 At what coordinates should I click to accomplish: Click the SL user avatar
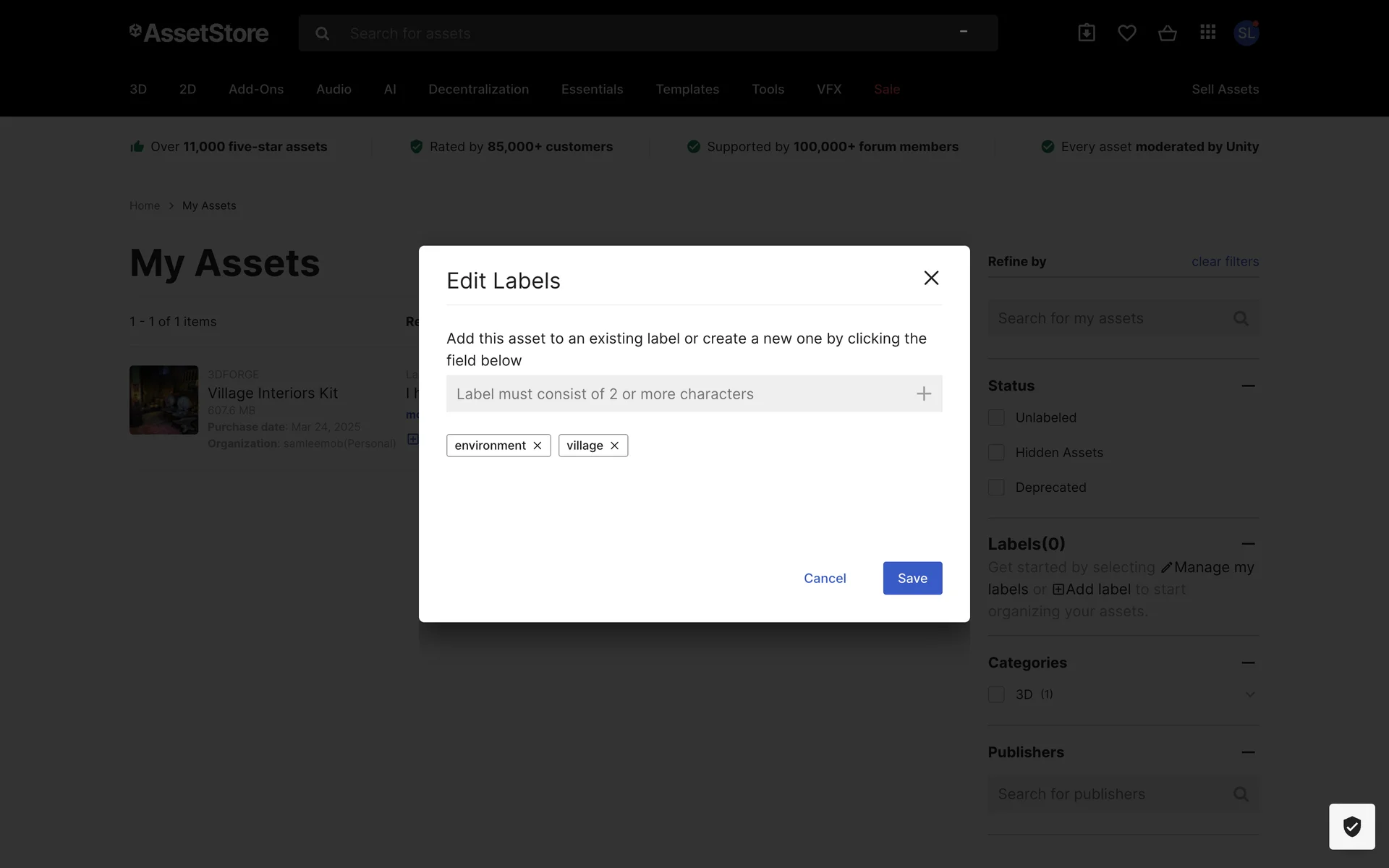pos(1246,33)
